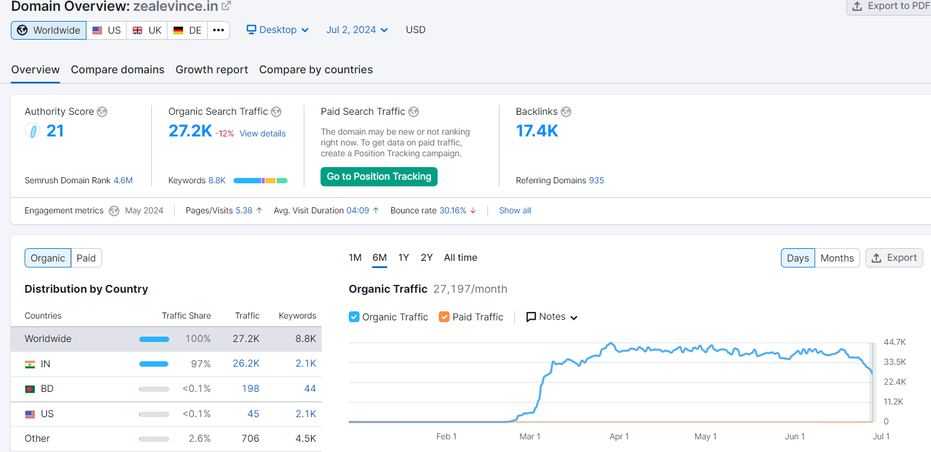
Task: Open the View details link
Action: pyautogui.click(x=262, y=134)
